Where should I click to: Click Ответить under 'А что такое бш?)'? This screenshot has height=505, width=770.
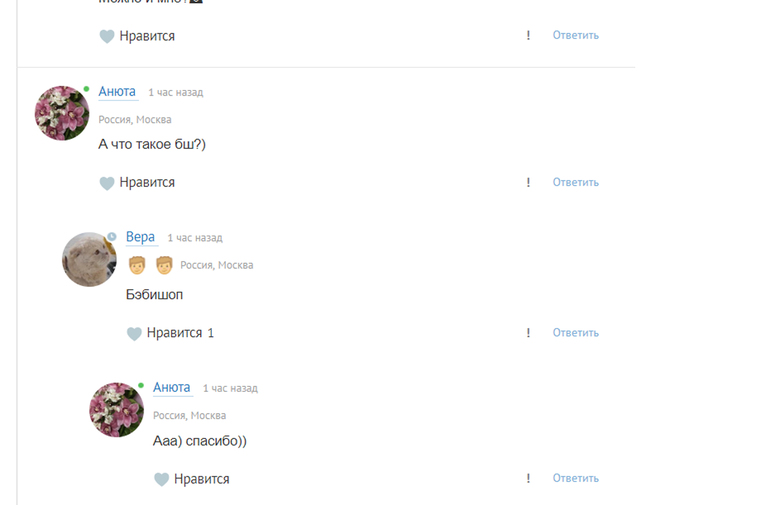[576, 182]
